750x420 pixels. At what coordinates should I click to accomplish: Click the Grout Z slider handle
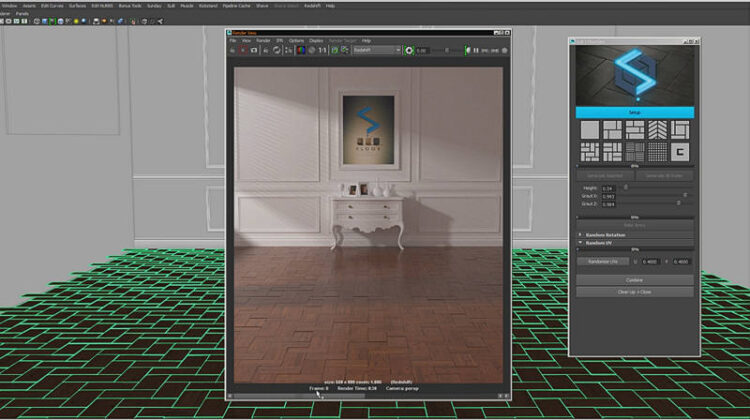click(x=678, y=203)
